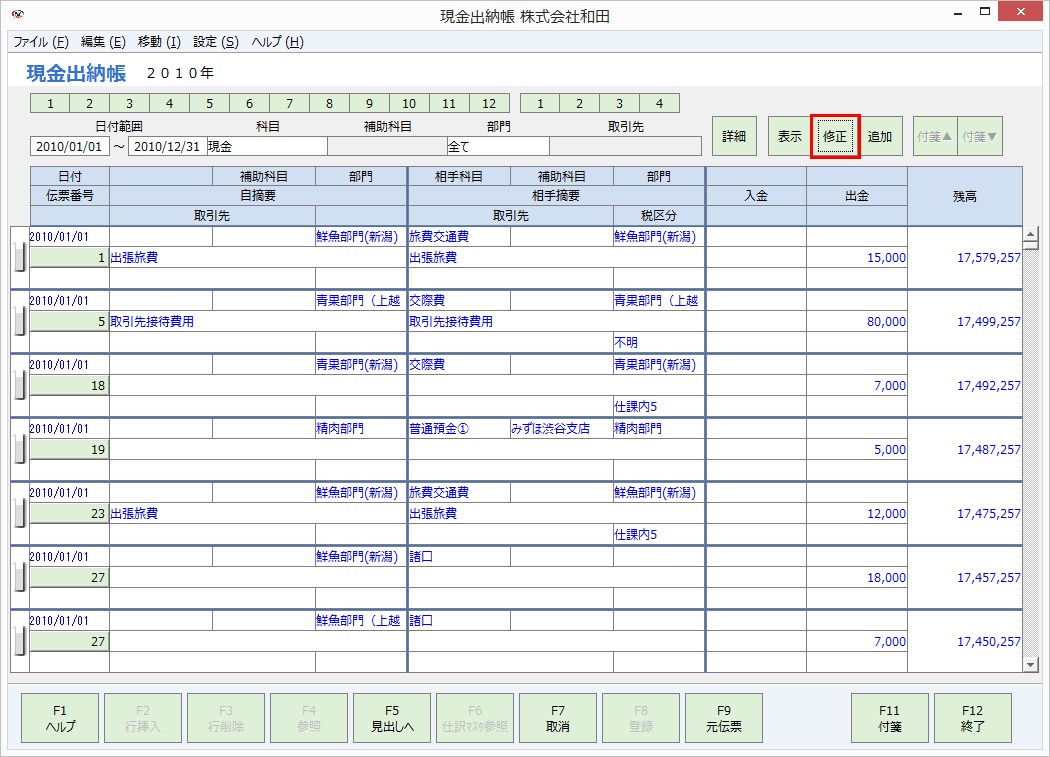1050x757 pixels.
Task: Click the highlighted 修正 button
Action: click(x=835, y=136)
